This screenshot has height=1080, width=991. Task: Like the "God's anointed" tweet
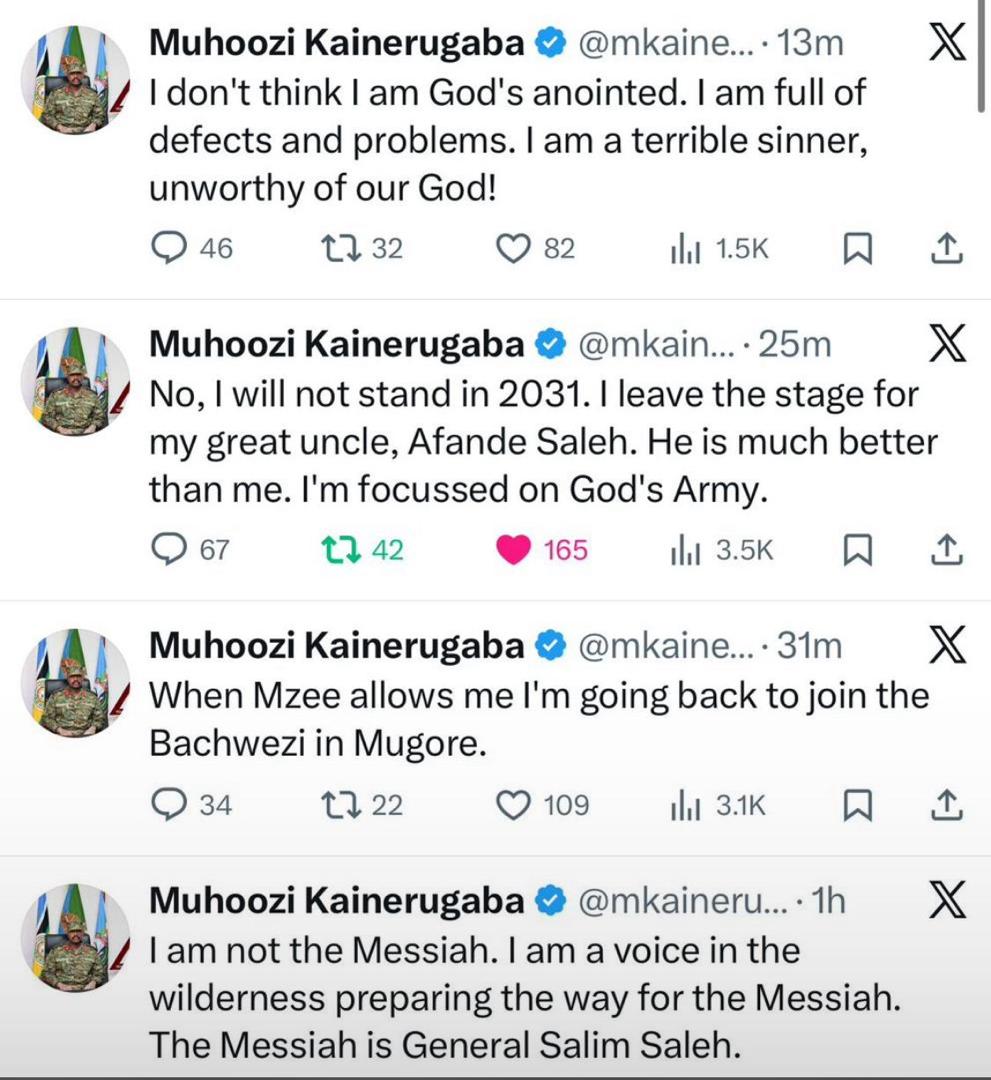point(513,248)
